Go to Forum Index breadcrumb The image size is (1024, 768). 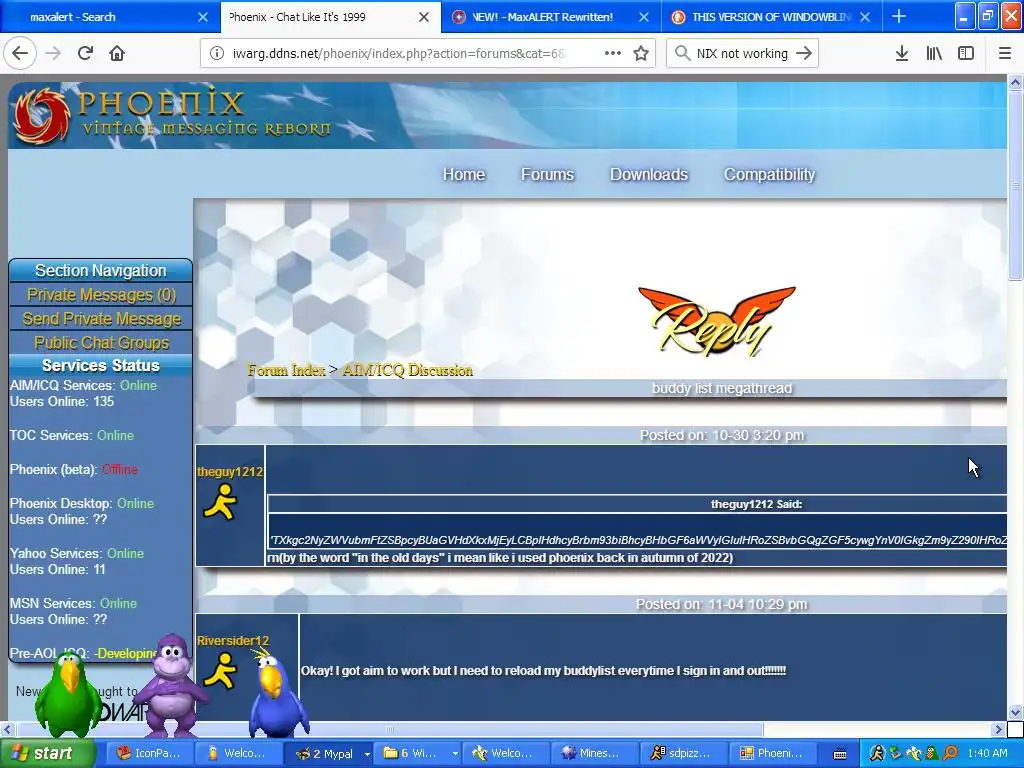(286, 370)
